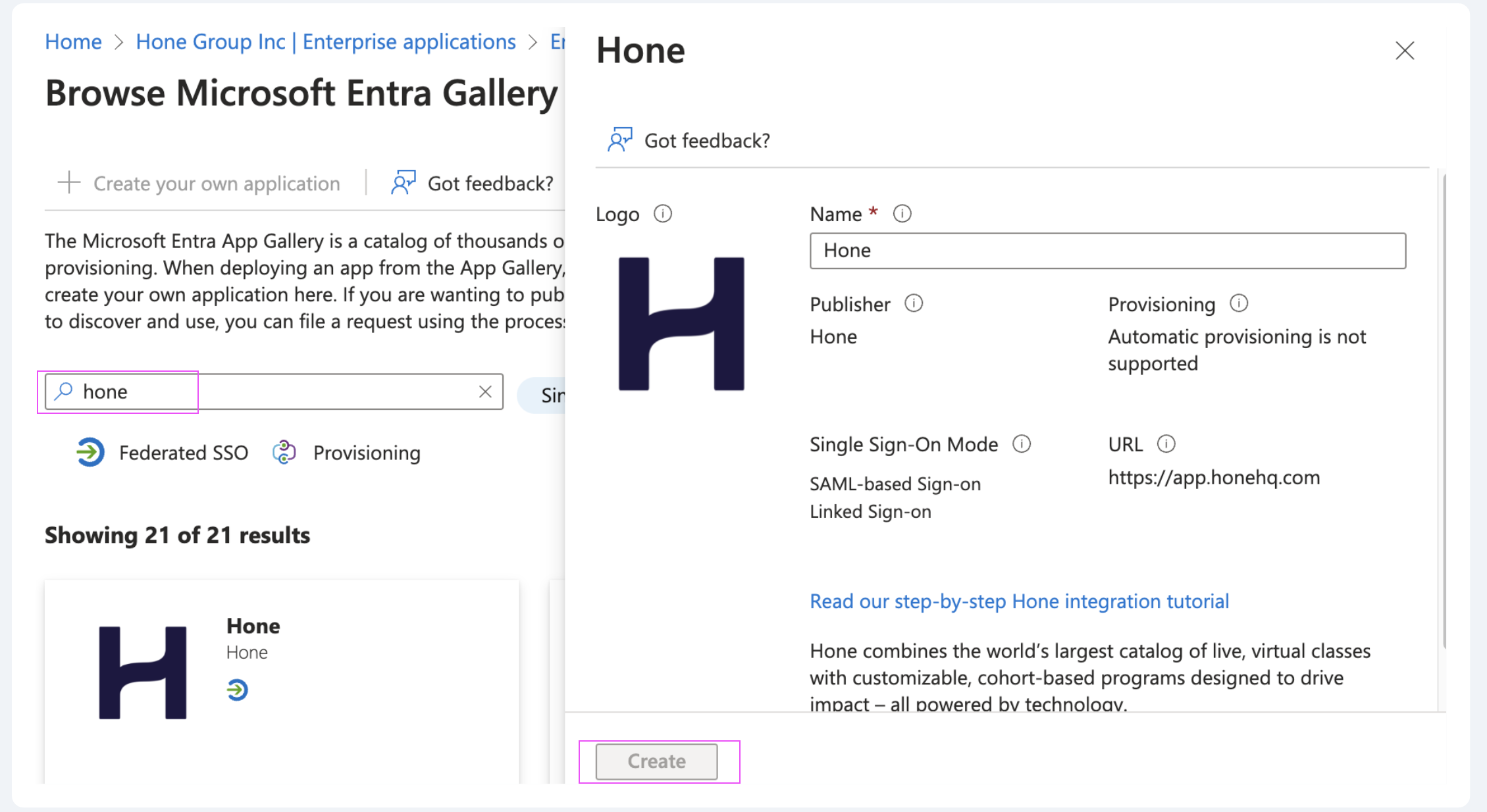Go to Home breadcrumb link
Screen dimensions: 1487x812
pyautogui.click(x=73, y=41)
